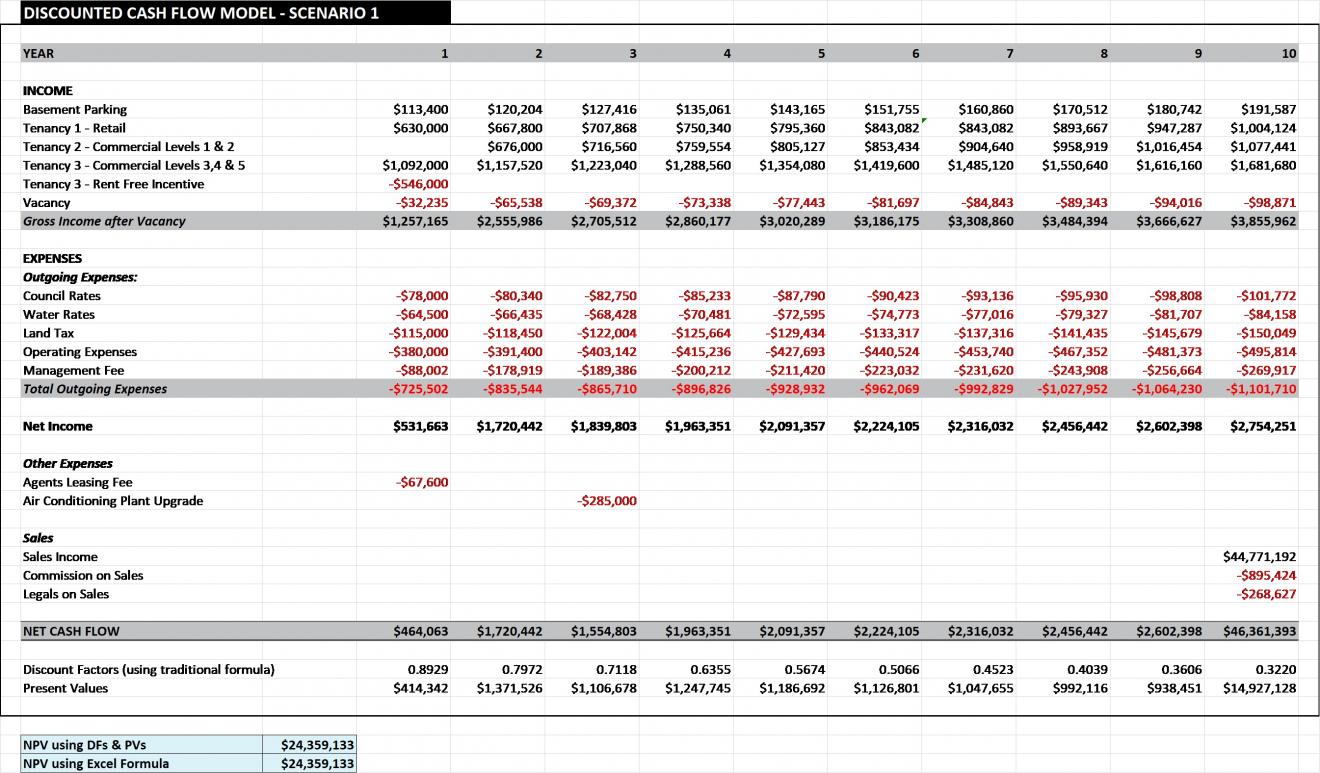Select Rent Free Incentive value -$546,000
Screen dimensions: 1320x773
419,184
